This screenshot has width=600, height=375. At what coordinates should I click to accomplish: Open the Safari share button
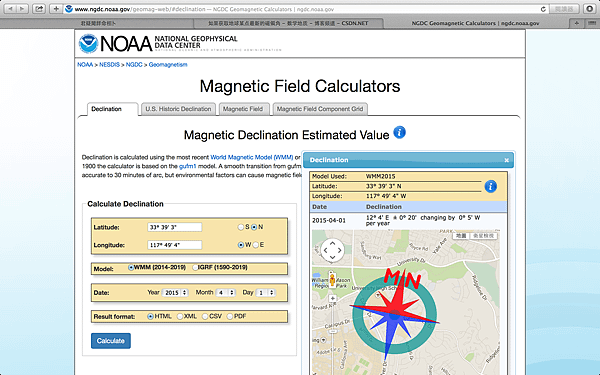39,8
